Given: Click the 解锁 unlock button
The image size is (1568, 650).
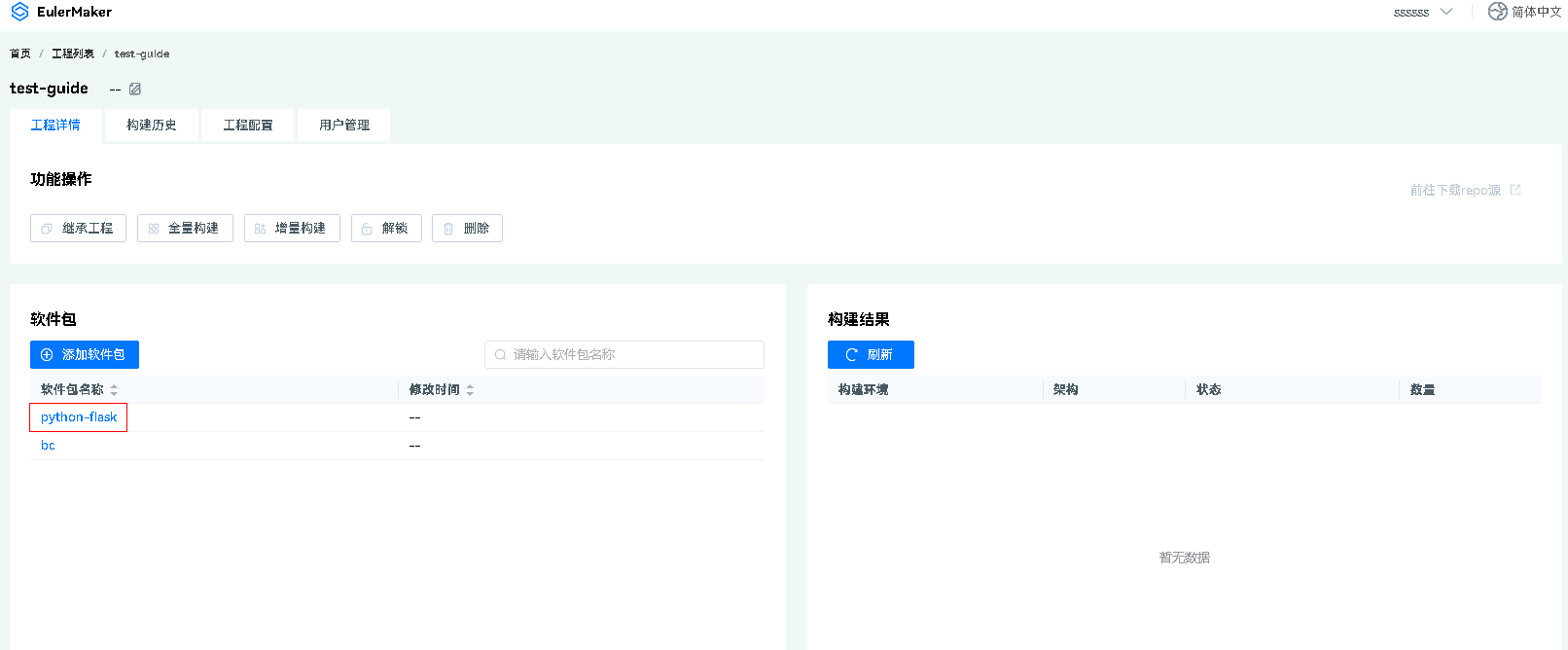Looking at the screenshot, I should point(386,229).
